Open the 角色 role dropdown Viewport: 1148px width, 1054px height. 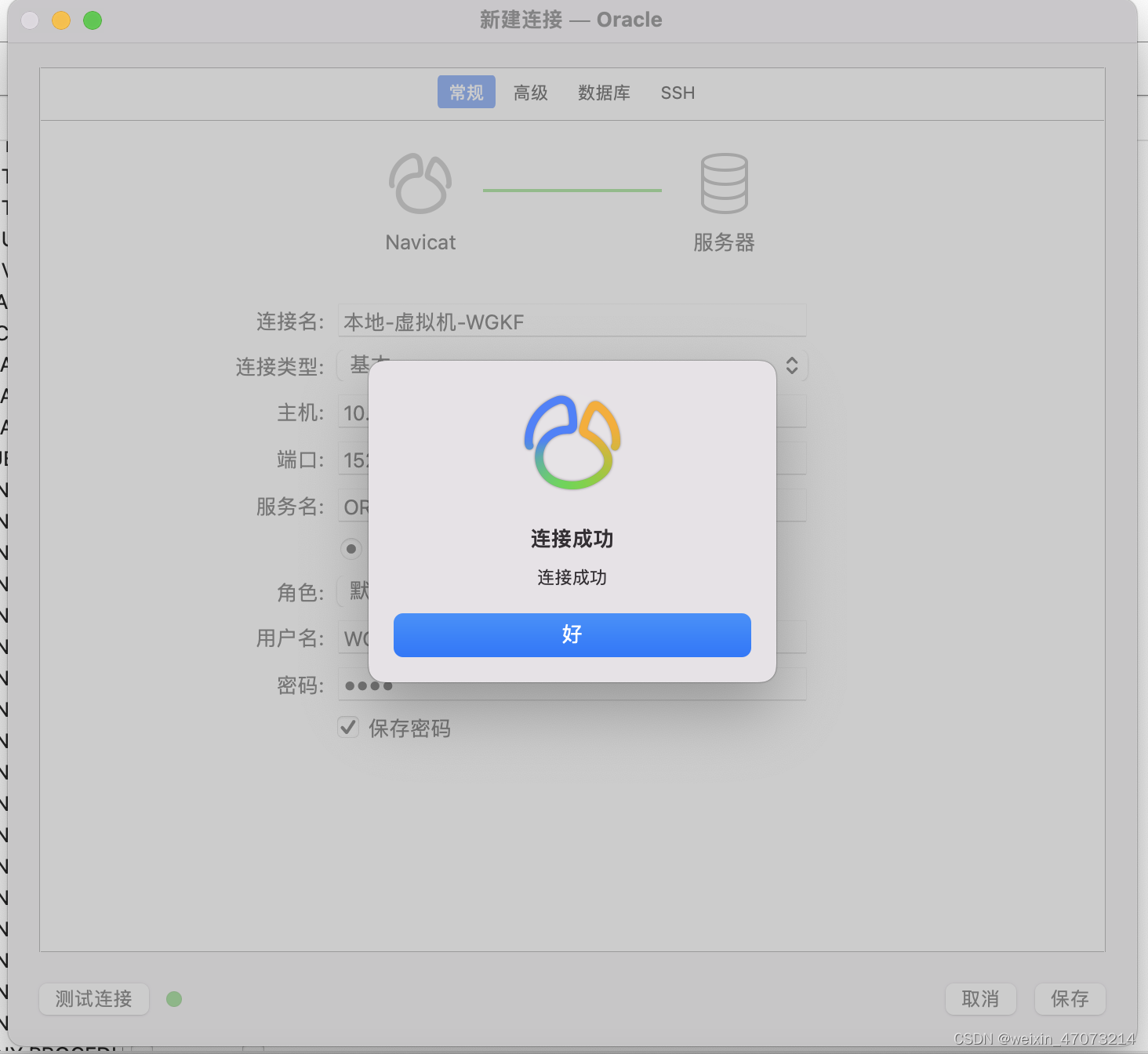(x=352, y=591)
